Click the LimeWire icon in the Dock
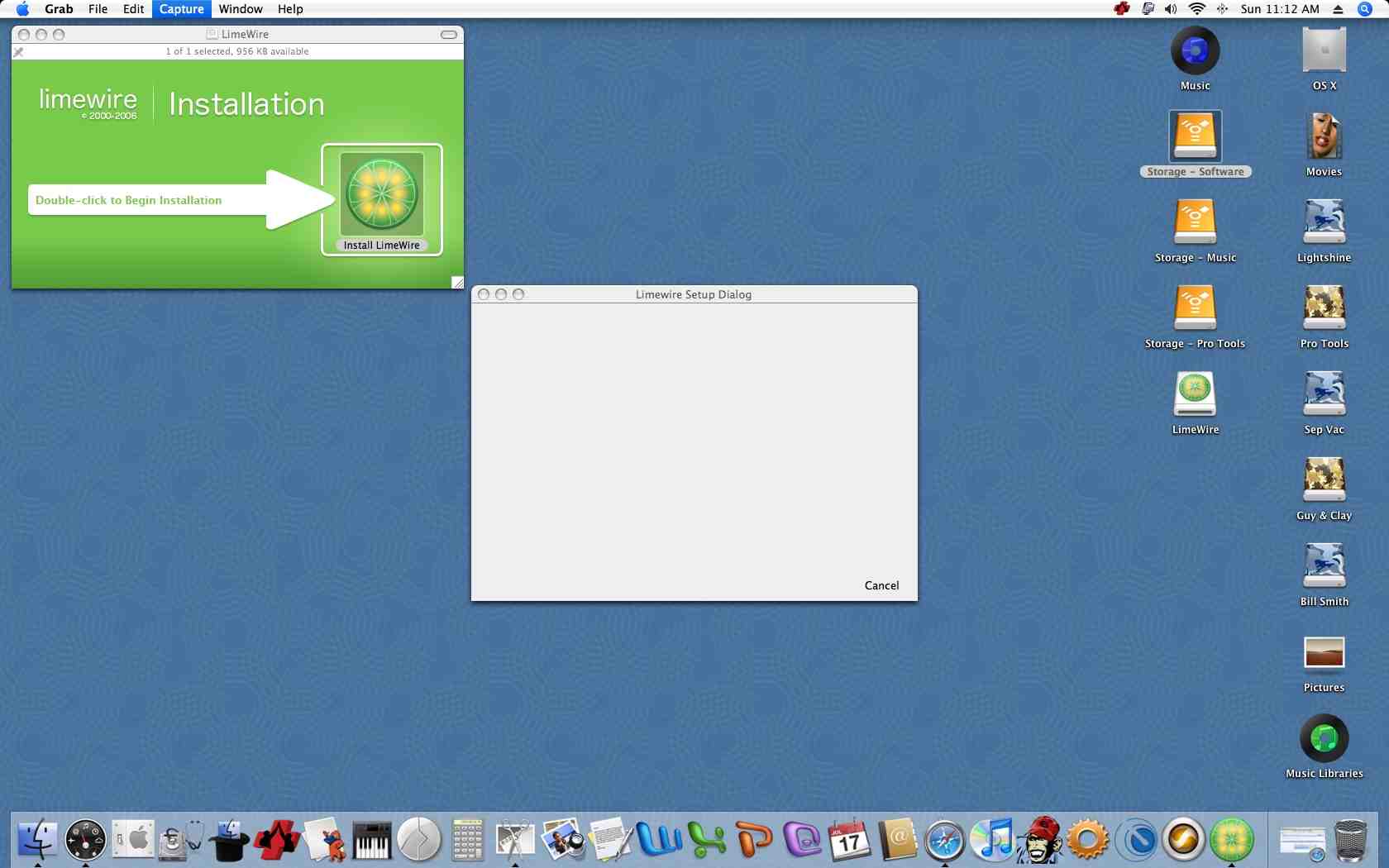Image resolution: width=1389 pixels, height=868 pixels. pyautogui.click(x=1231, y=841)
